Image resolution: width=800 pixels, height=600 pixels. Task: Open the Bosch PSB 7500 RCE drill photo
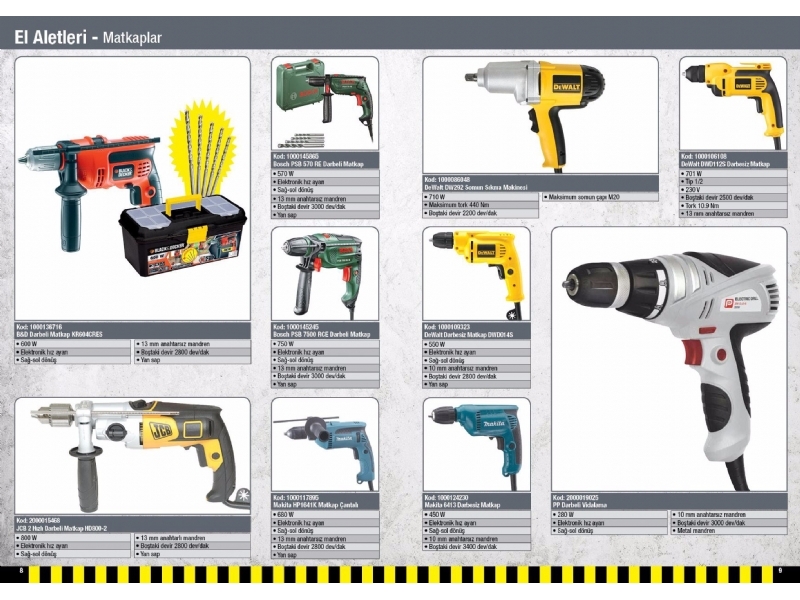325,272
